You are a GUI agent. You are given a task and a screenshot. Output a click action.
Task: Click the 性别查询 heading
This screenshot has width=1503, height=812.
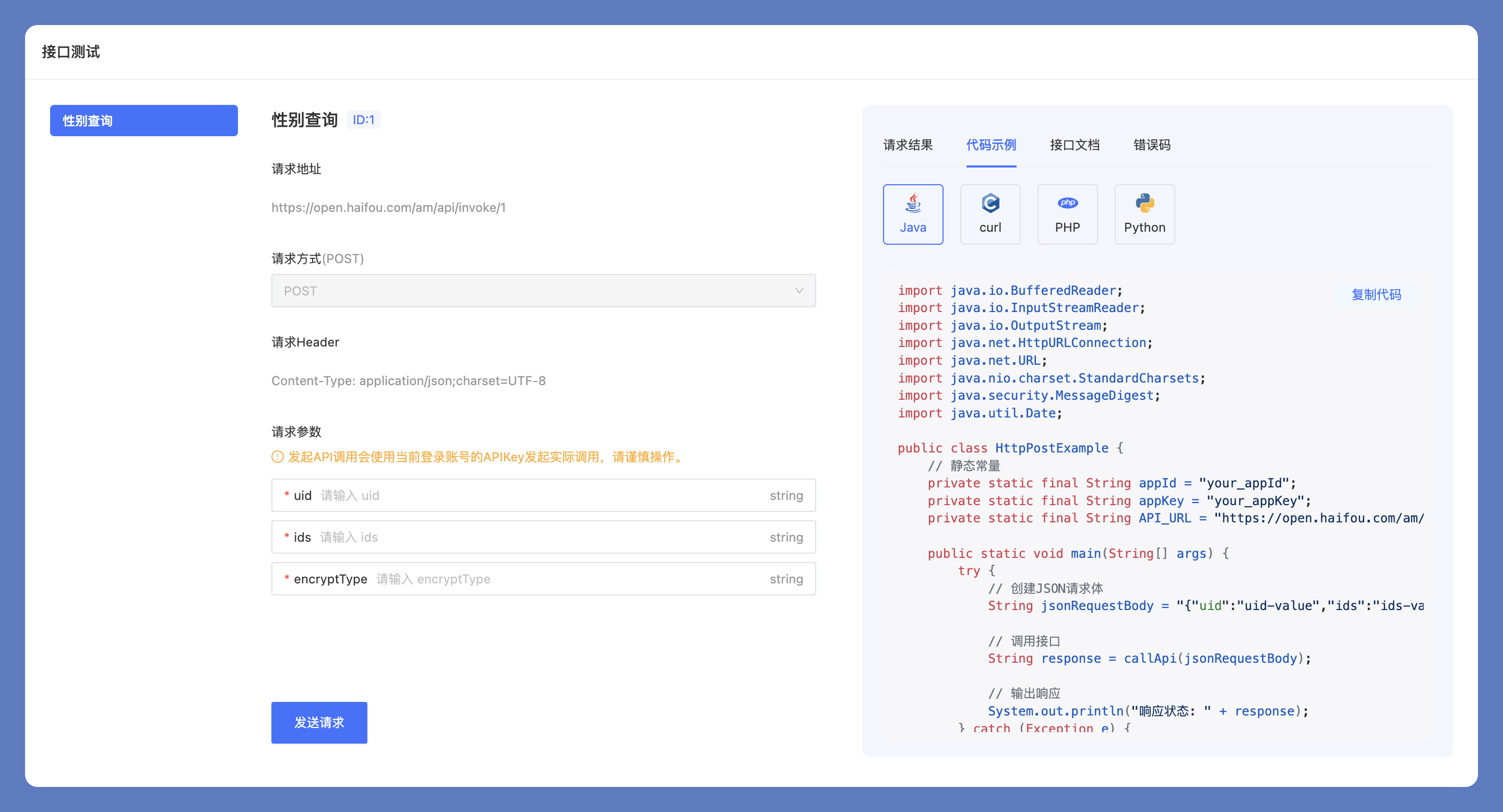click(305, 120)
